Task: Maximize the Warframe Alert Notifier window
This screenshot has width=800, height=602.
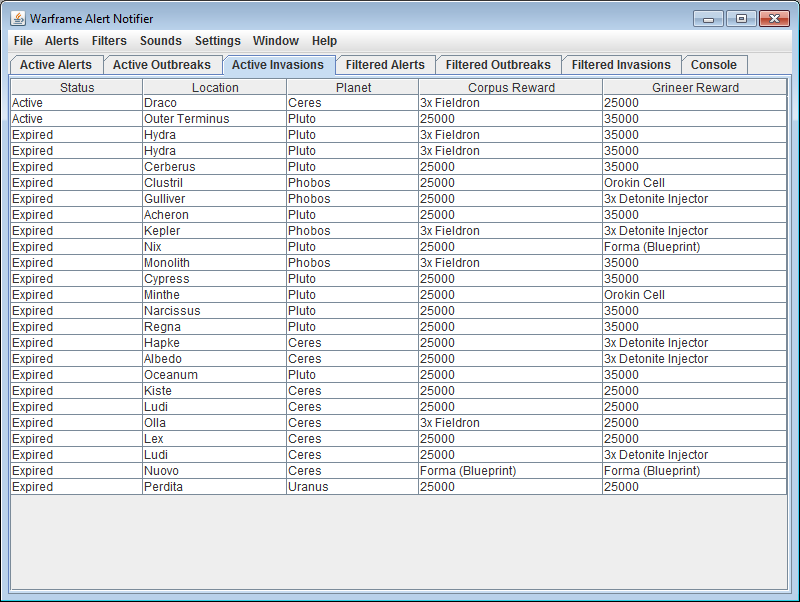Action: click(741, 19)
